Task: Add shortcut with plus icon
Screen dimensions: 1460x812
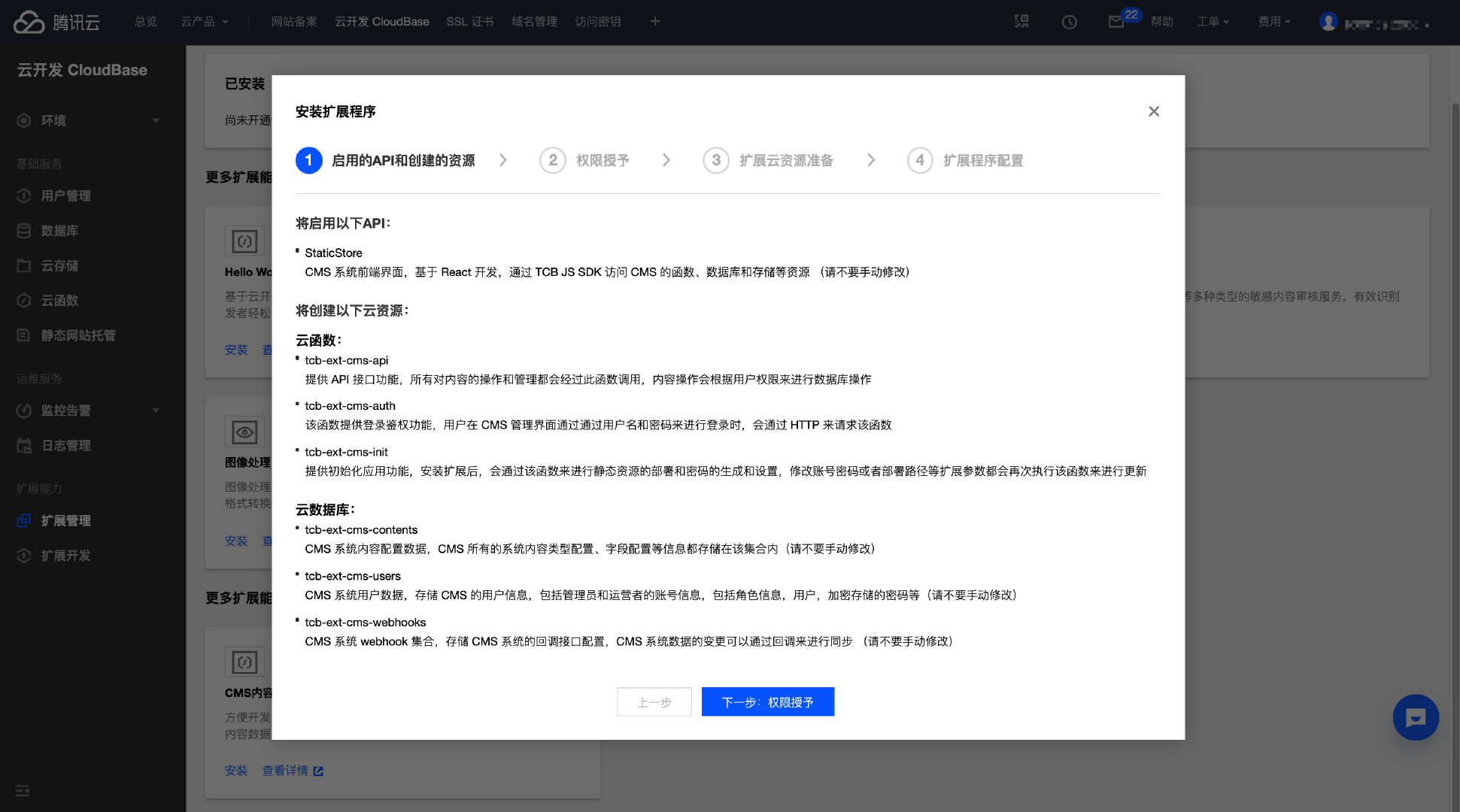Action: 655,21
